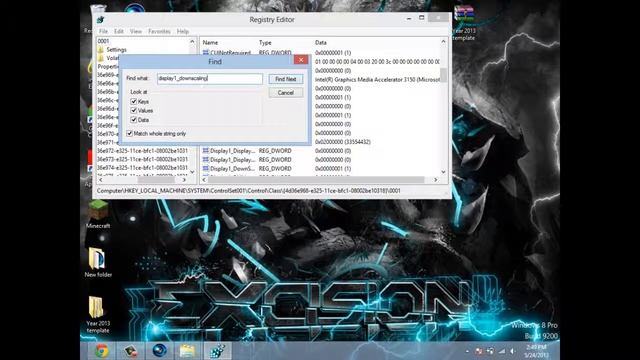Click the values pane vertical scrollbar thumb
Image resolution: width=640 pixels, height=360 pixels.
(x=443, y=75)
